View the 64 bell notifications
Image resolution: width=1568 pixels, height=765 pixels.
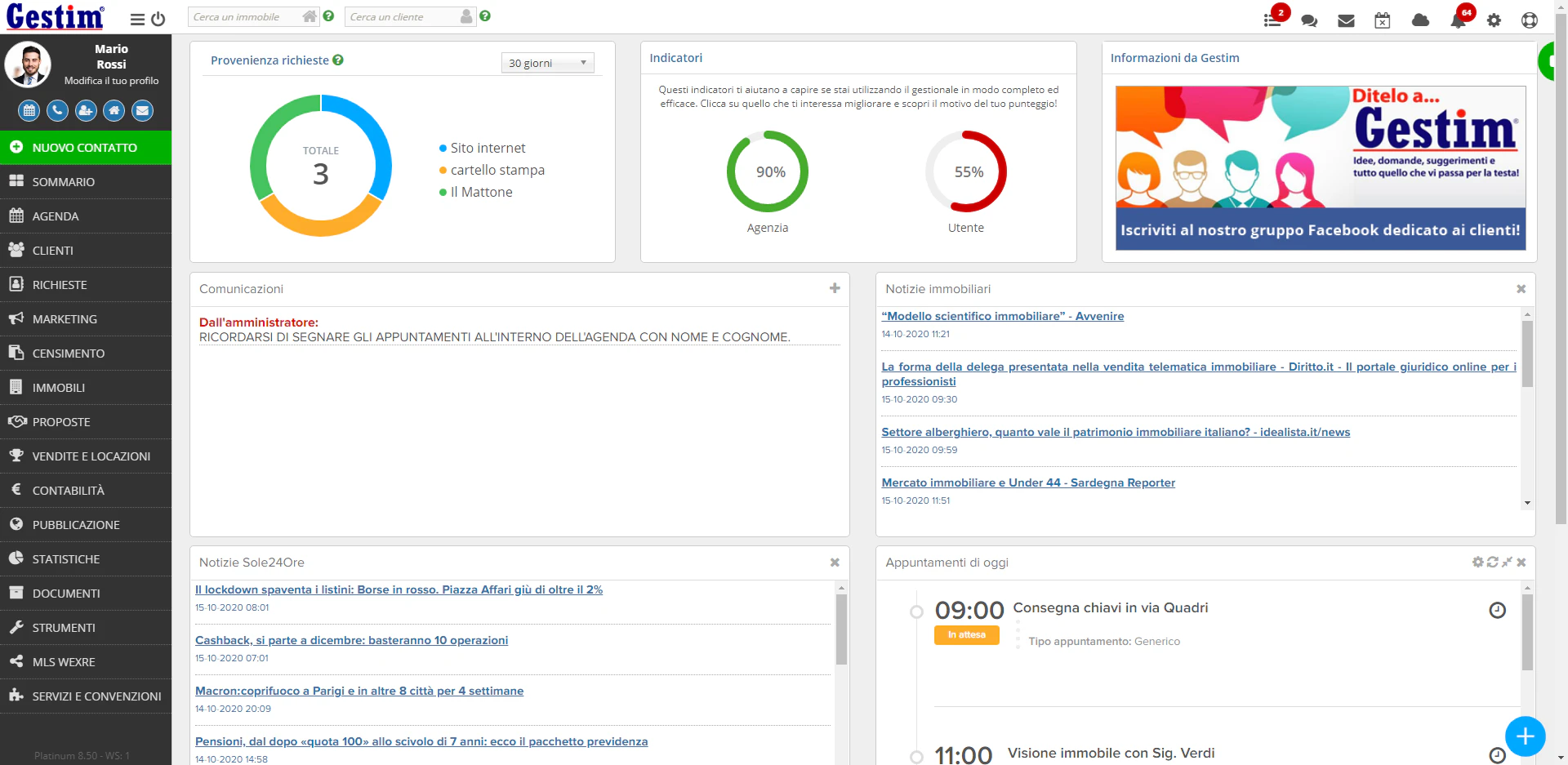pyautogui.click(x=1459, y=19)
